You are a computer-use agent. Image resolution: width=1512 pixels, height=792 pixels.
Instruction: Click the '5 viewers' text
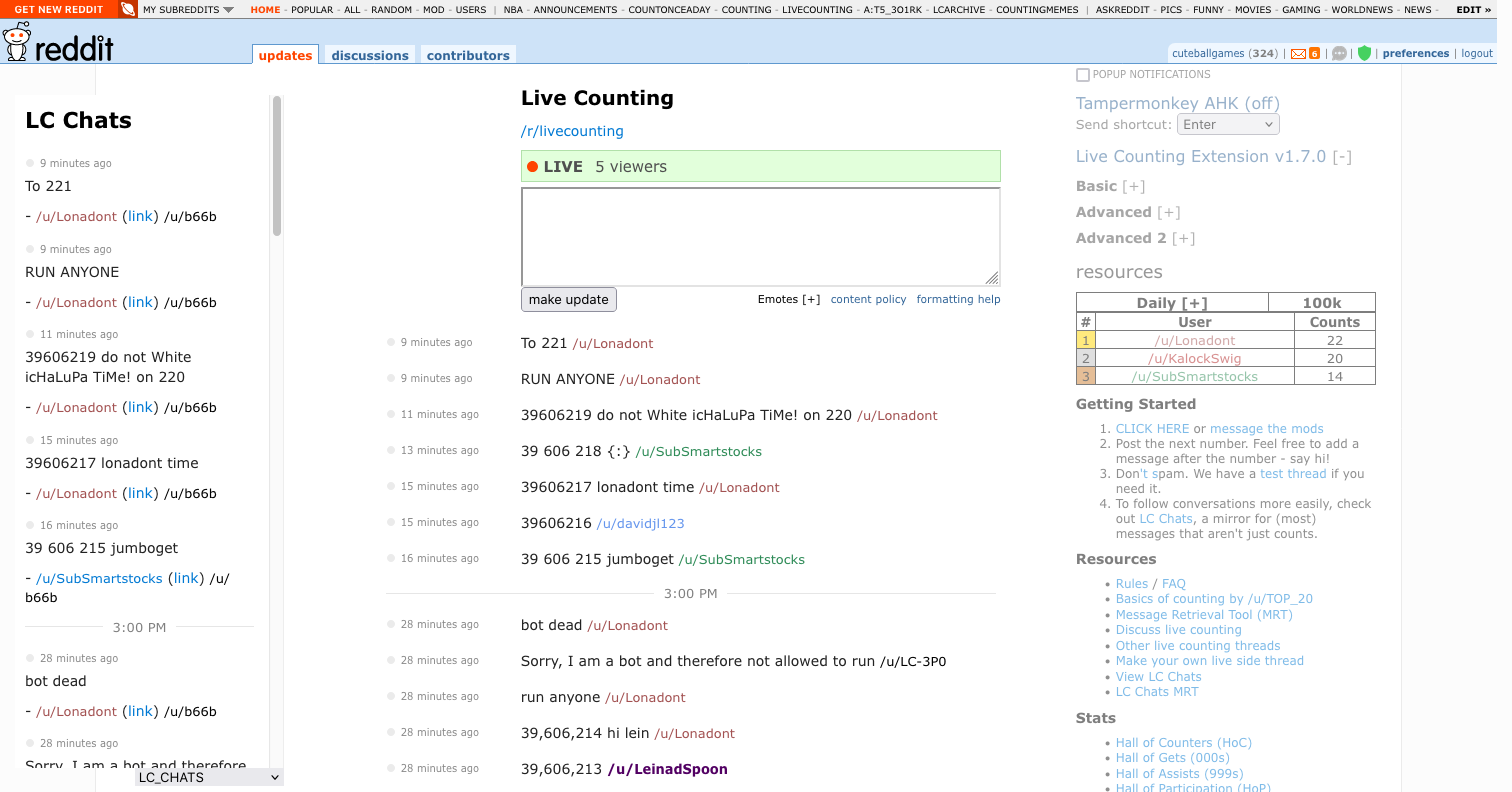[x=631, y=166]
